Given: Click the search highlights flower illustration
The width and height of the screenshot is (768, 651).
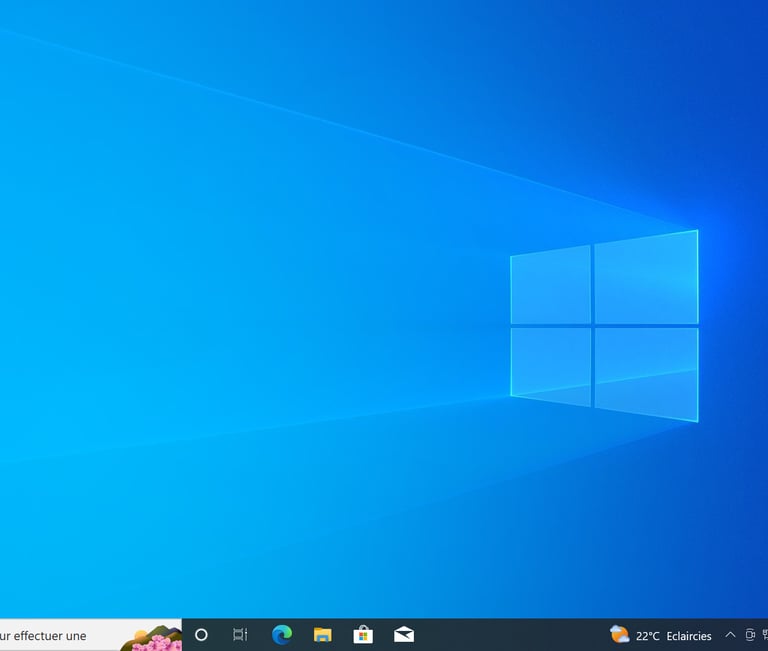Looking at the screenshot, I should coord(151,638).
